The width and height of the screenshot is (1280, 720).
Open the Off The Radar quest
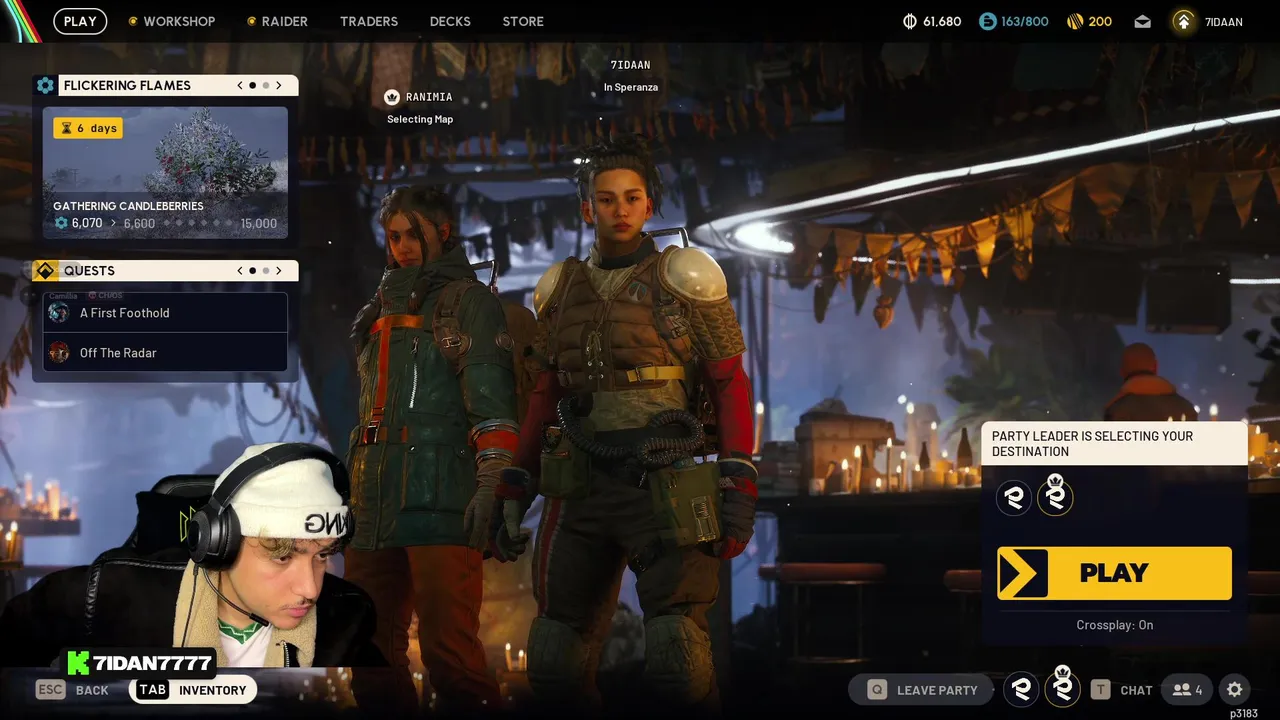[x=165, y=353]
